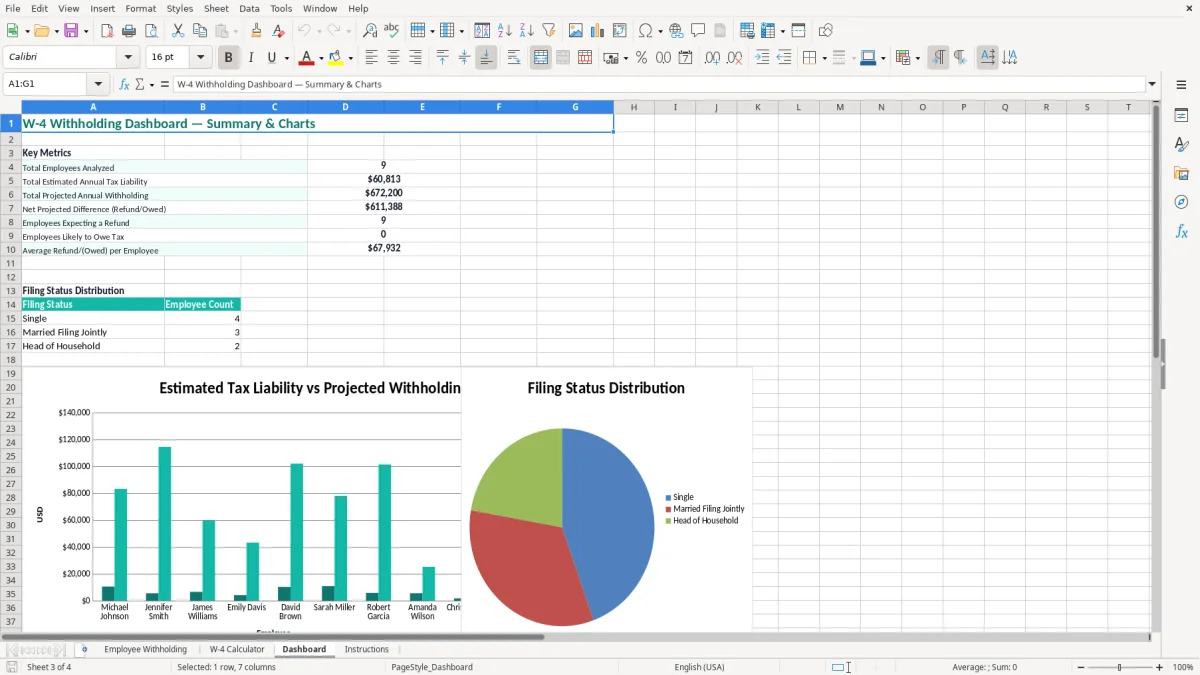
Task: Click the zoom in plus button
Action: tap(1160, 667)
